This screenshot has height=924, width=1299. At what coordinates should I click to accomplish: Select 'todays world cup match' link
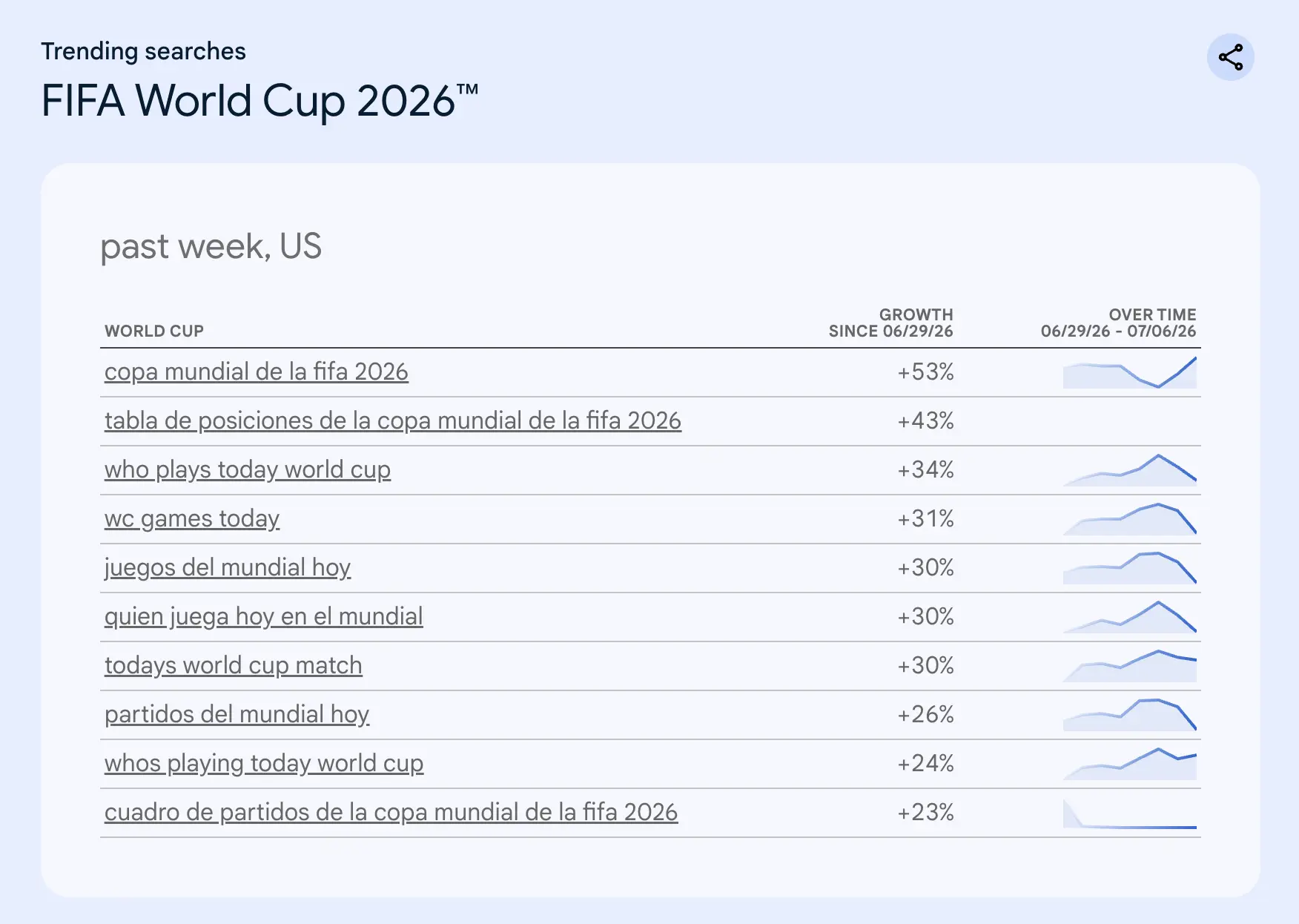point(234,665)
